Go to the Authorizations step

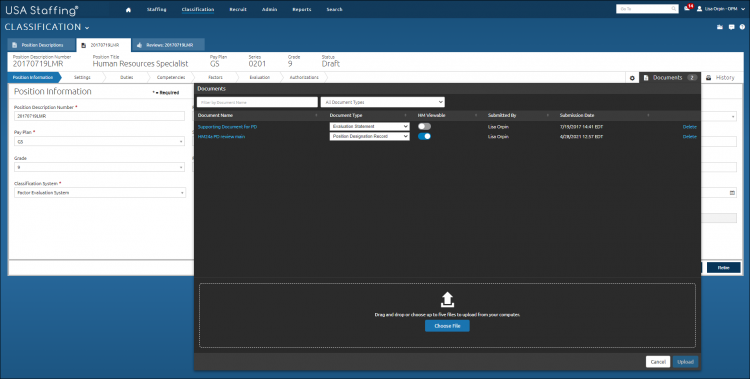(x=304, y=78)
